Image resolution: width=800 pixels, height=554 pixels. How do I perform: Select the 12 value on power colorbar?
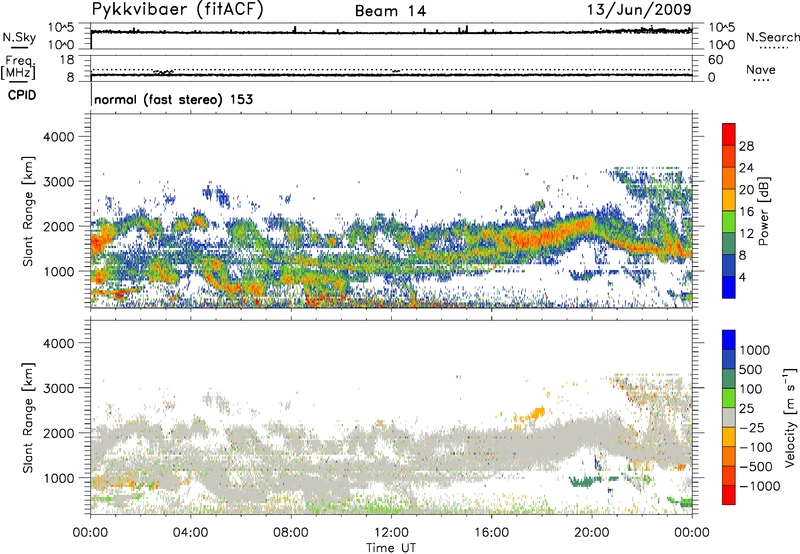point(746,234)
